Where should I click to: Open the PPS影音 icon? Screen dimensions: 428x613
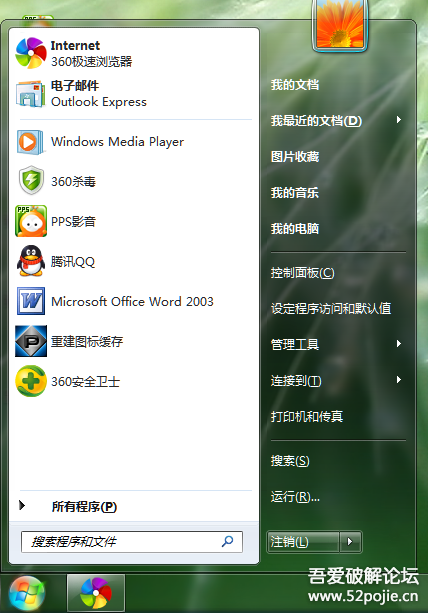pos(31,221)
